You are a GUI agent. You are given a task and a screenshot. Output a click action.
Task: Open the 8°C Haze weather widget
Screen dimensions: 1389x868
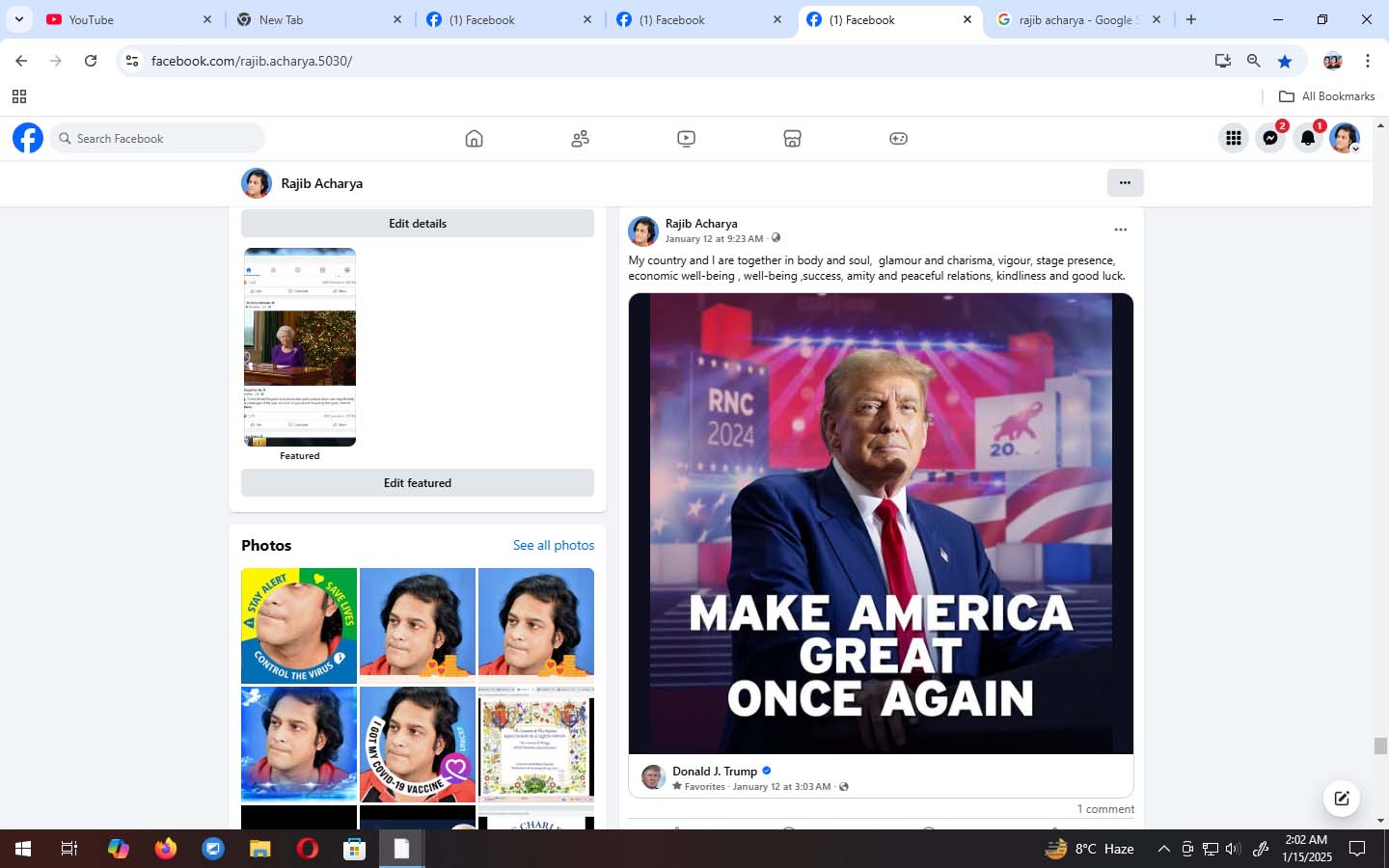[x=1090, y=849]
